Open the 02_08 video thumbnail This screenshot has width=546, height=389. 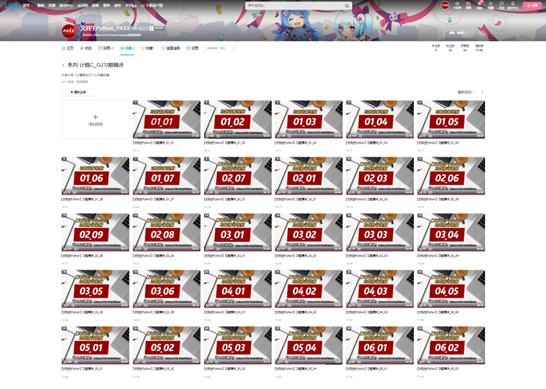[x=166, y=232]
